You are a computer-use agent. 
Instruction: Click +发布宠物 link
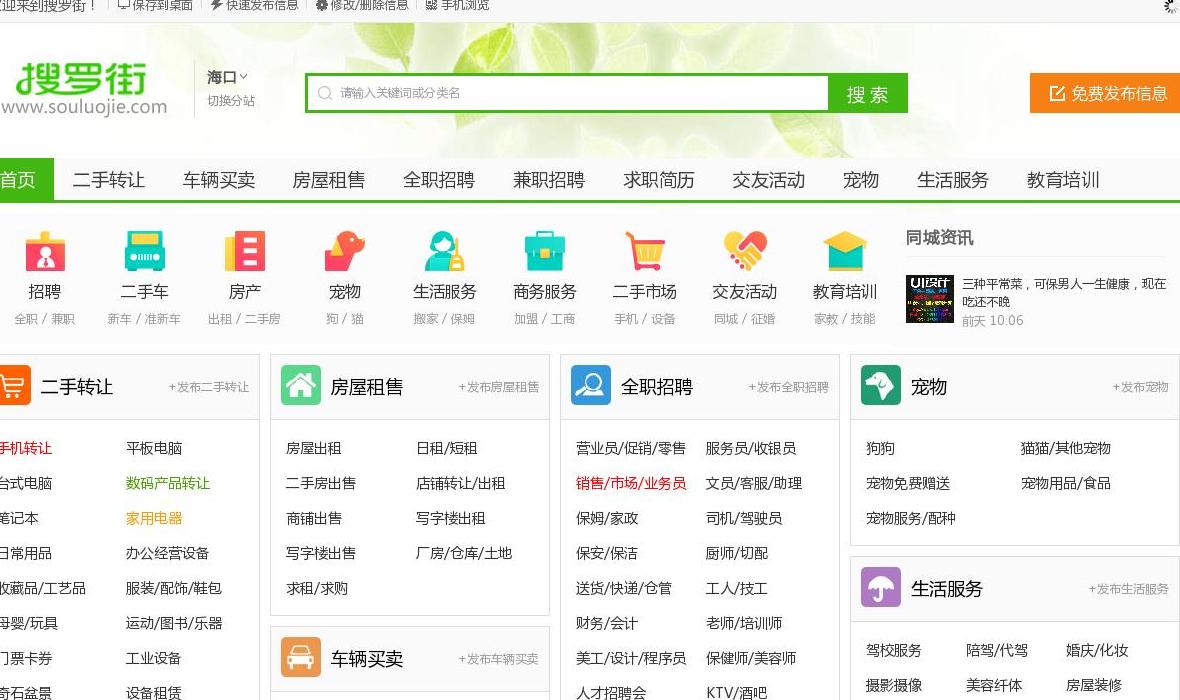click(1141, 387)
